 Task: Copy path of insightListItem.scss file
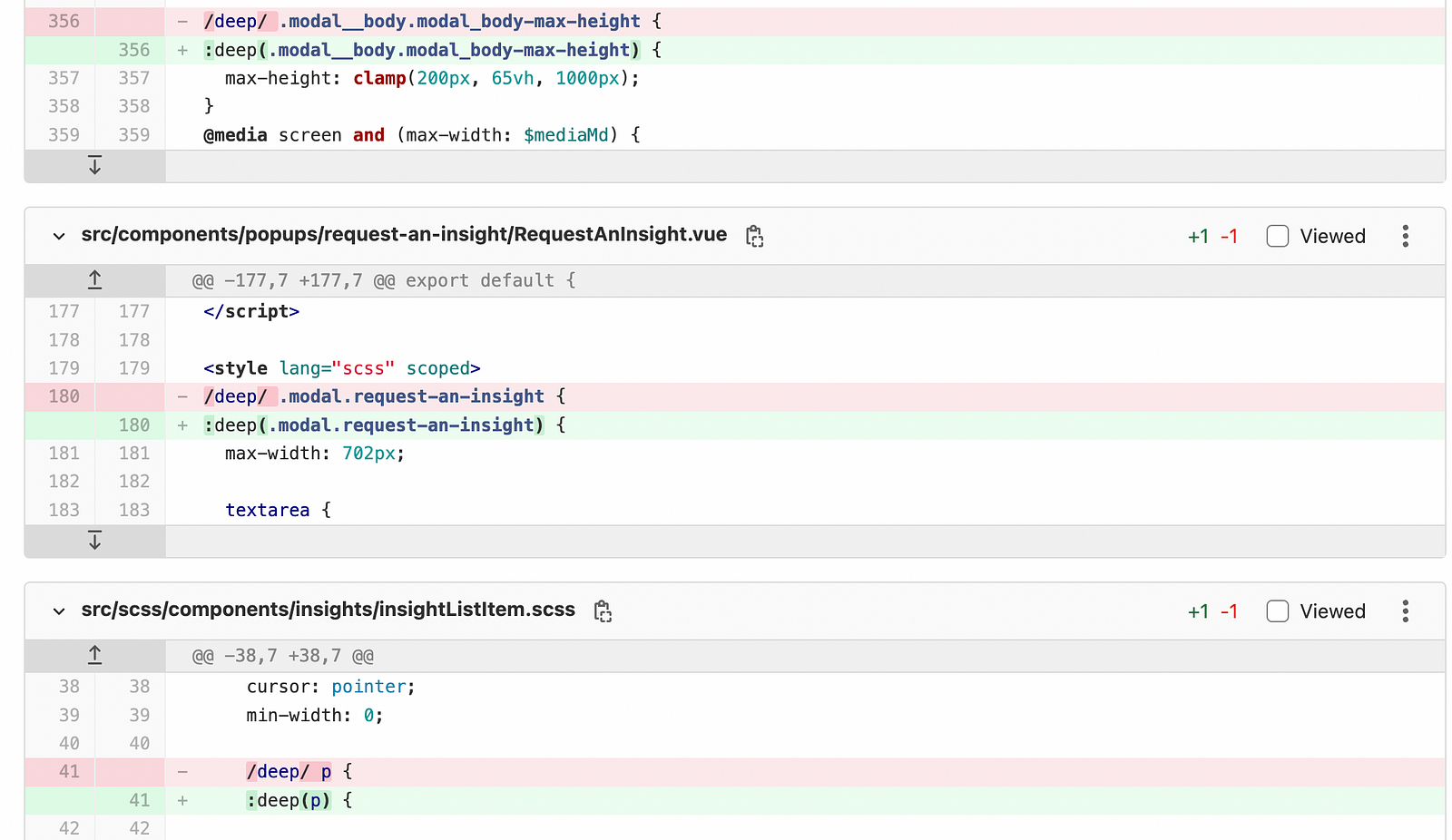603,611
